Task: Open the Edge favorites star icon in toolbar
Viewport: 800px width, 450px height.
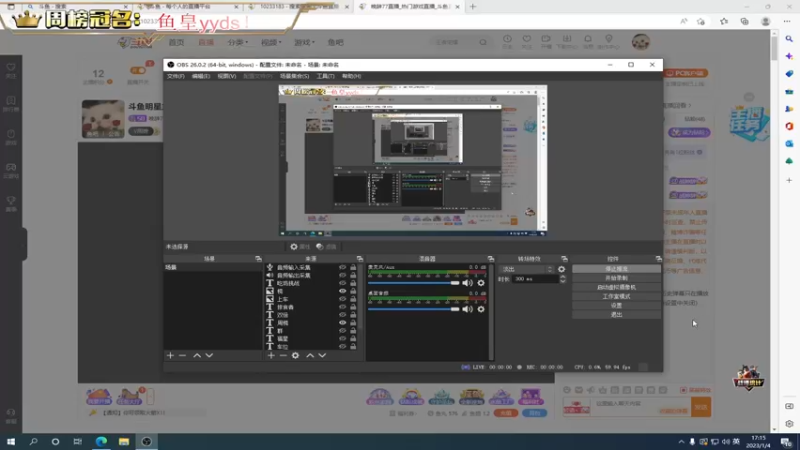Action: tap(724, 21)
